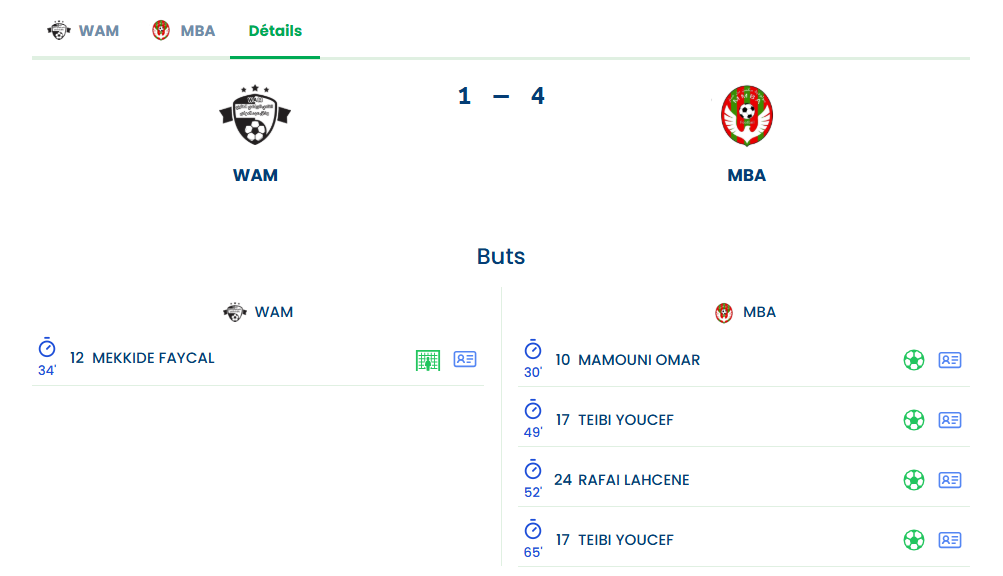Switch to the WAM tab

[x=84, y=30]
